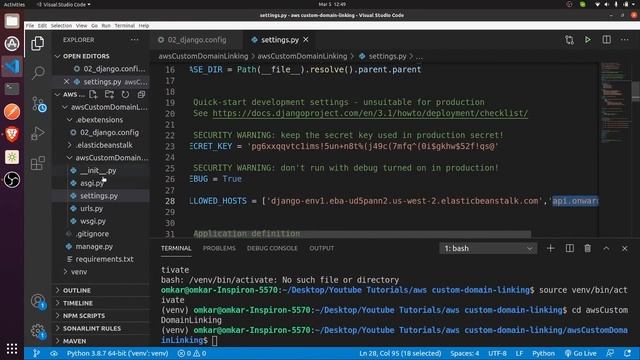Show applications grid in dock
The width and height of the screenshot is (640, 360).
pos(12,349)
